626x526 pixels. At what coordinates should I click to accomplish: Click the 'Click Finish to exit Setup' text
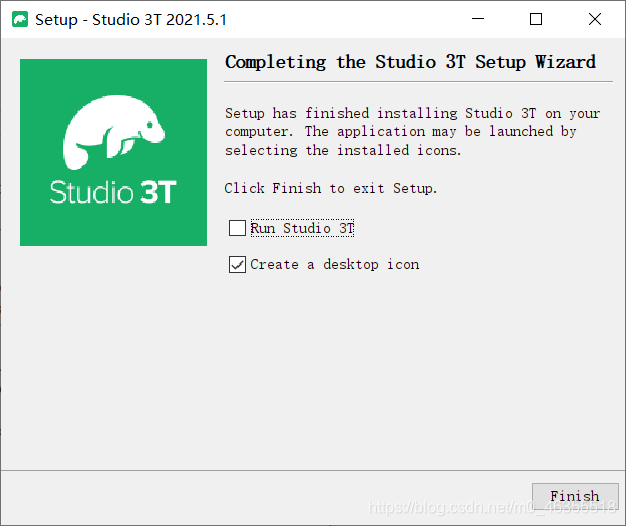coord(331,188)
